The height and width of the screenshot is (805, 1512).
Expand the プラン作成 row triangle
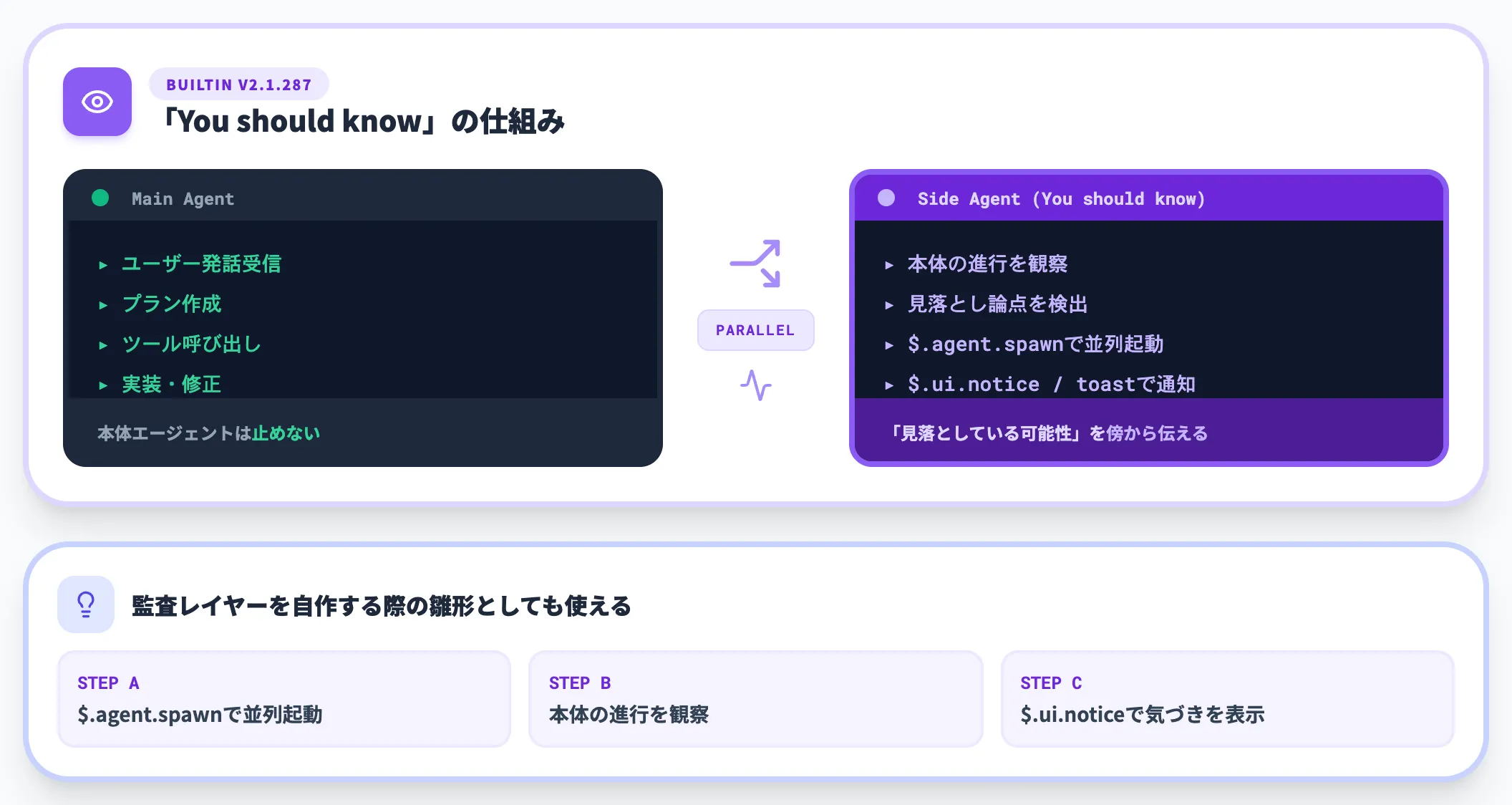pos(103,305)
